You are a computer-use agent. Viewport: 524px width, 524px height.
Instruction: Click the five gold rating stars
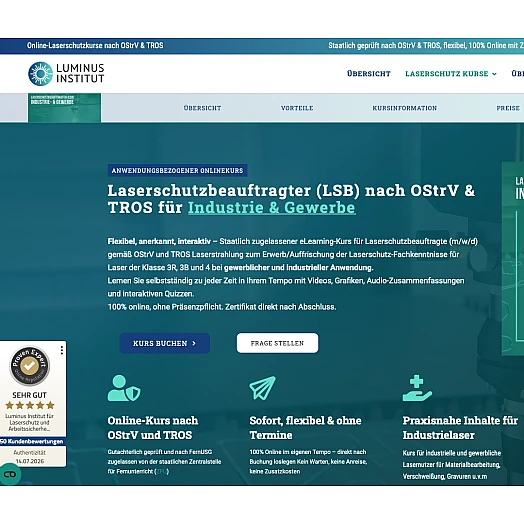(30, 405)
